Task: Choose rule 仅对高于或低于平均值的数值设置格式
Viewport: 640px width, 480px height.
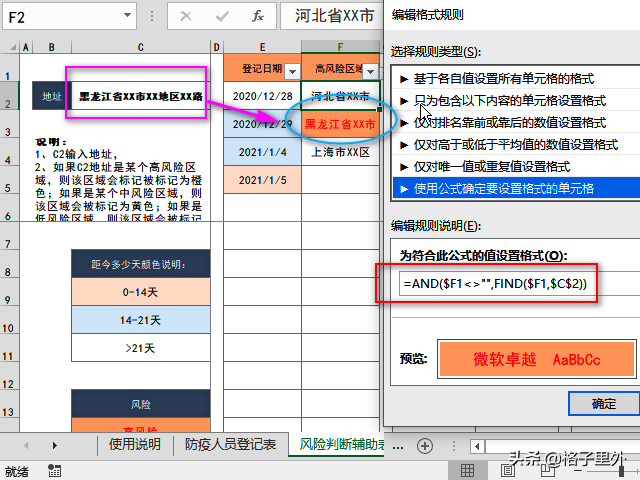Action: click(515, 144)
